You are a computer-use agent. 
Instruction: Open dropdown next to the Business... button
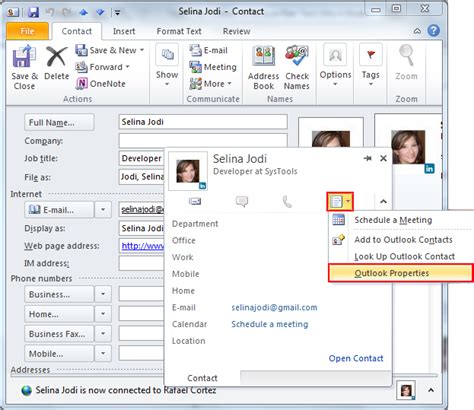pos(103,294)
